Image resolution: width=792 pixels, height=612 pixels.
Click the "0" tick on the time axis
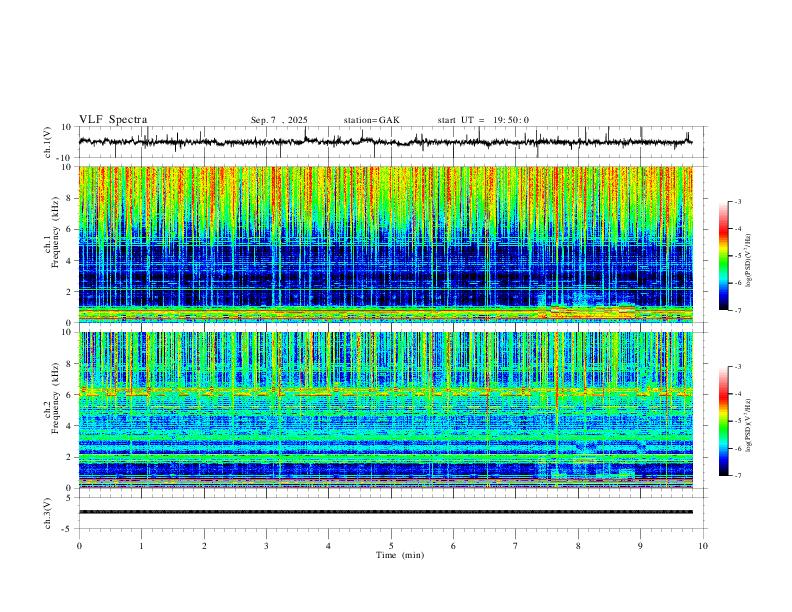(x=79, y=546)
